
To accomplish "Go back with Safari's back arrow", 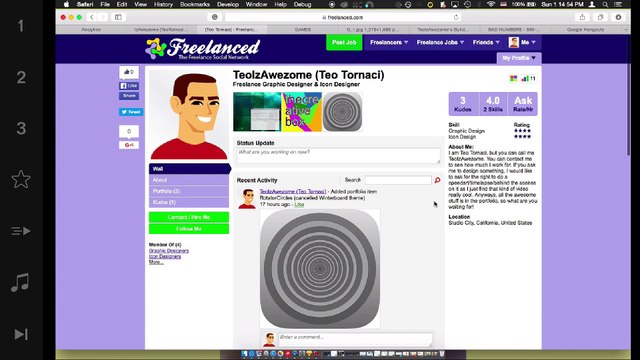I will 92,17.
